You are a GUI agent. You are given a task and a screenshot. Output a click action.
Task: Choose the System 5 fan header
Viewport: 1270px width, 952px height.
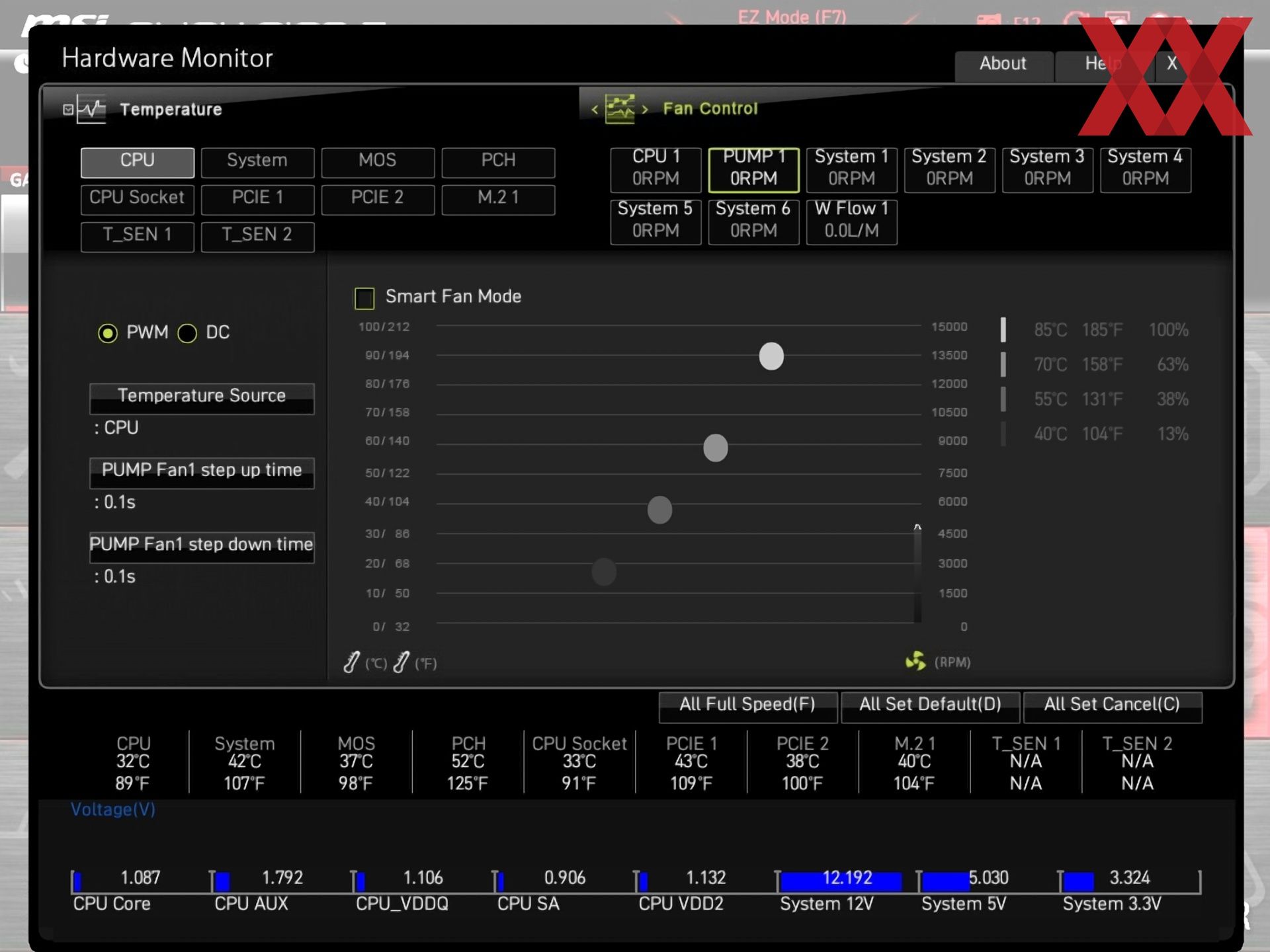tap(656, 221)
